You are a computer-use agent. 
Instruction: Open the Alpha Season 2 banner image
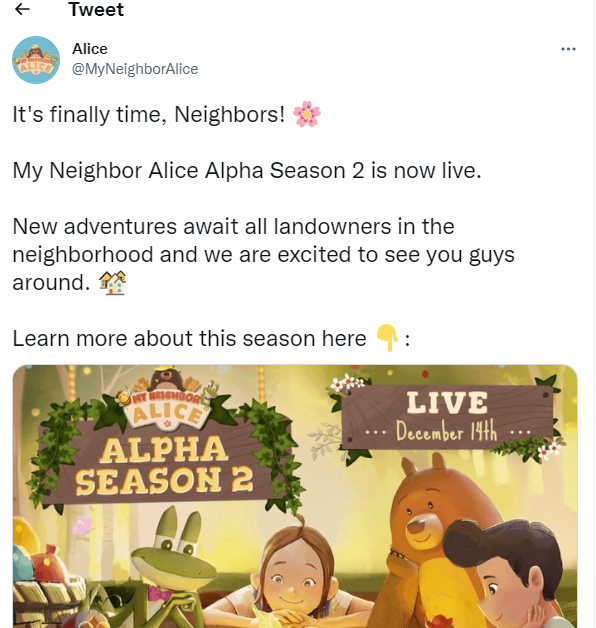(295, 496)
